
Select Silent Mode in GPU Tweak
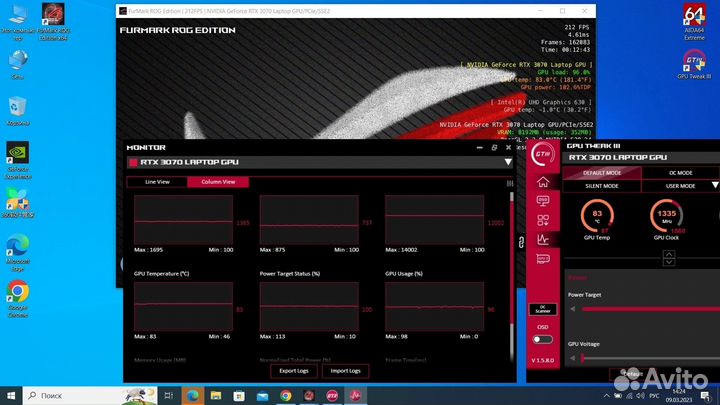tap(602, 186)
